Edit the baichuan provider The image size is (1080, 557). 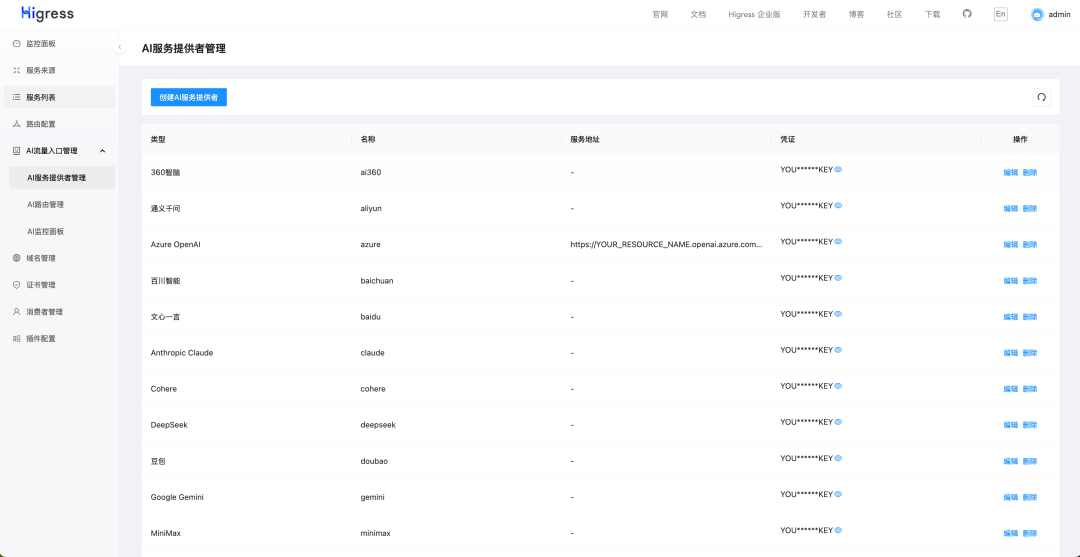point(1010,281)
